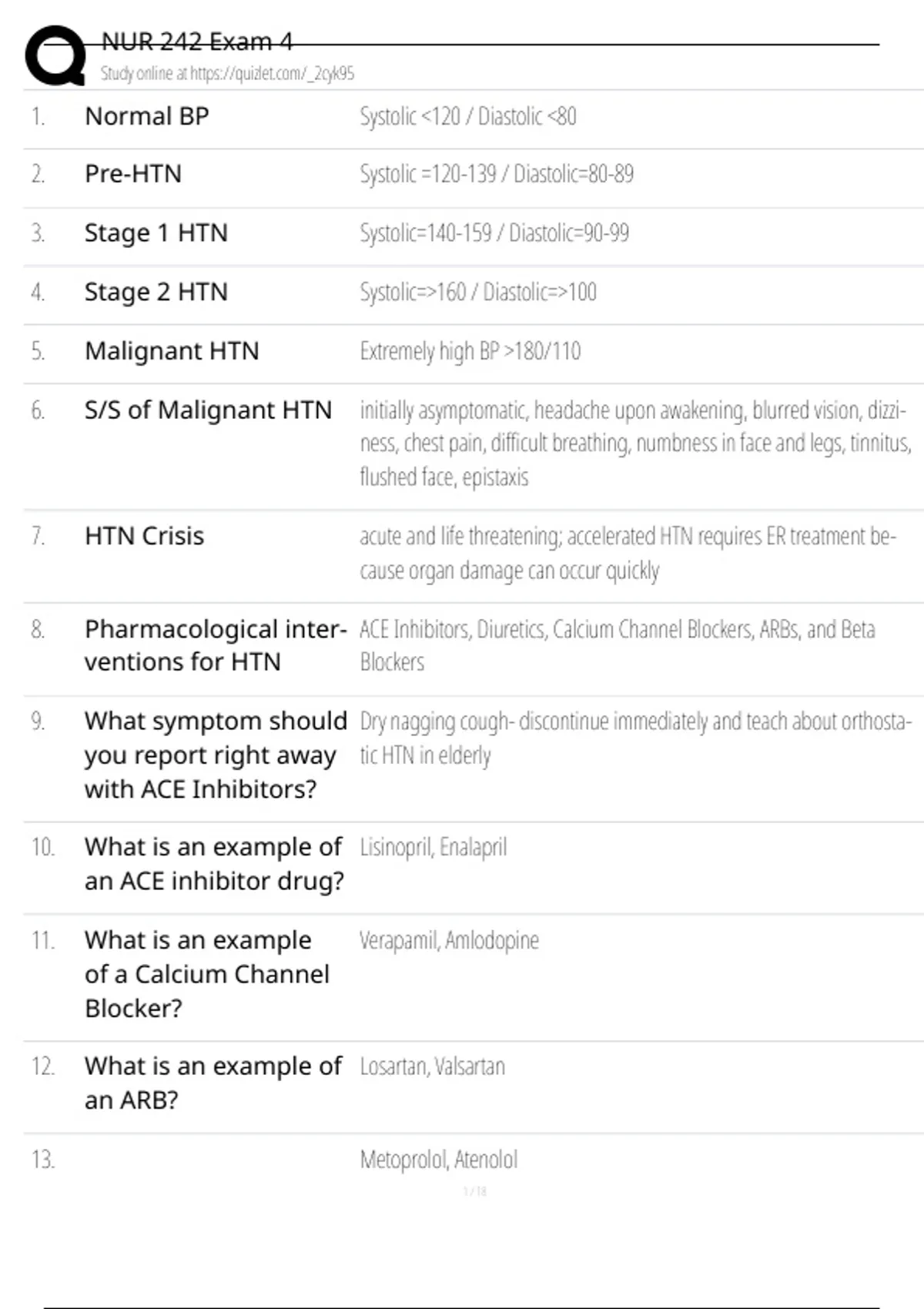Click the Losartan, Valsartan answer
The width and height of the screenshot is (924, 1309).
click(432, 1066)
